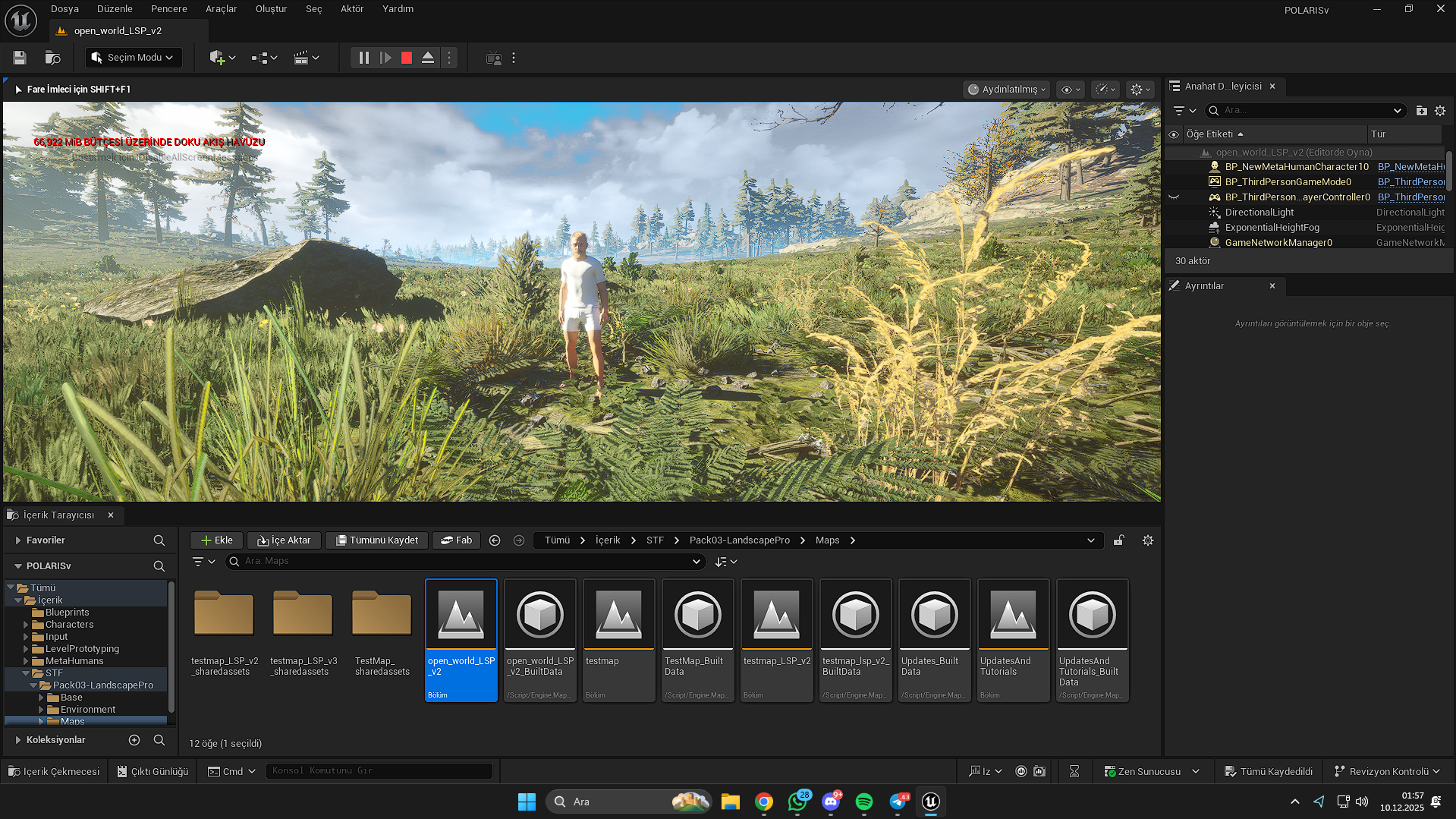
Task: Click the add collection plus icon
Action: (x=134, y=740)
